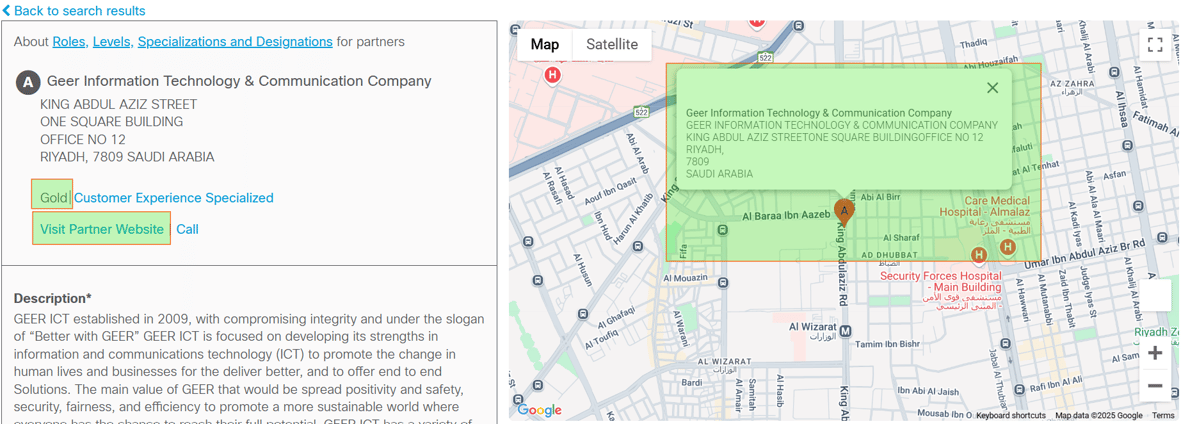Click the circled A listing marker beside company name

point(28,83)
